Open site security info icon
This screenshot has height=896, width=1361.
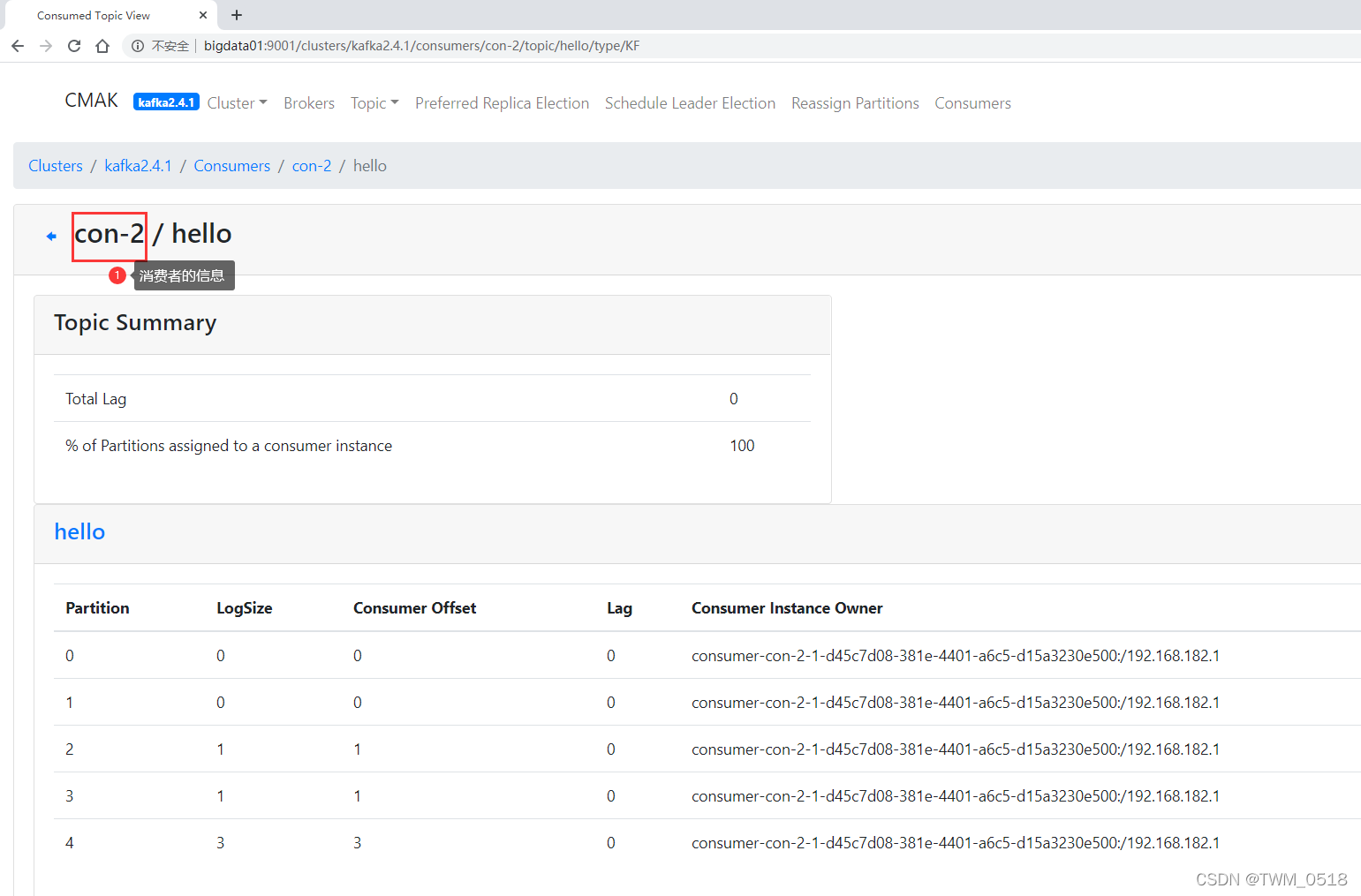[x=138, y=46]
